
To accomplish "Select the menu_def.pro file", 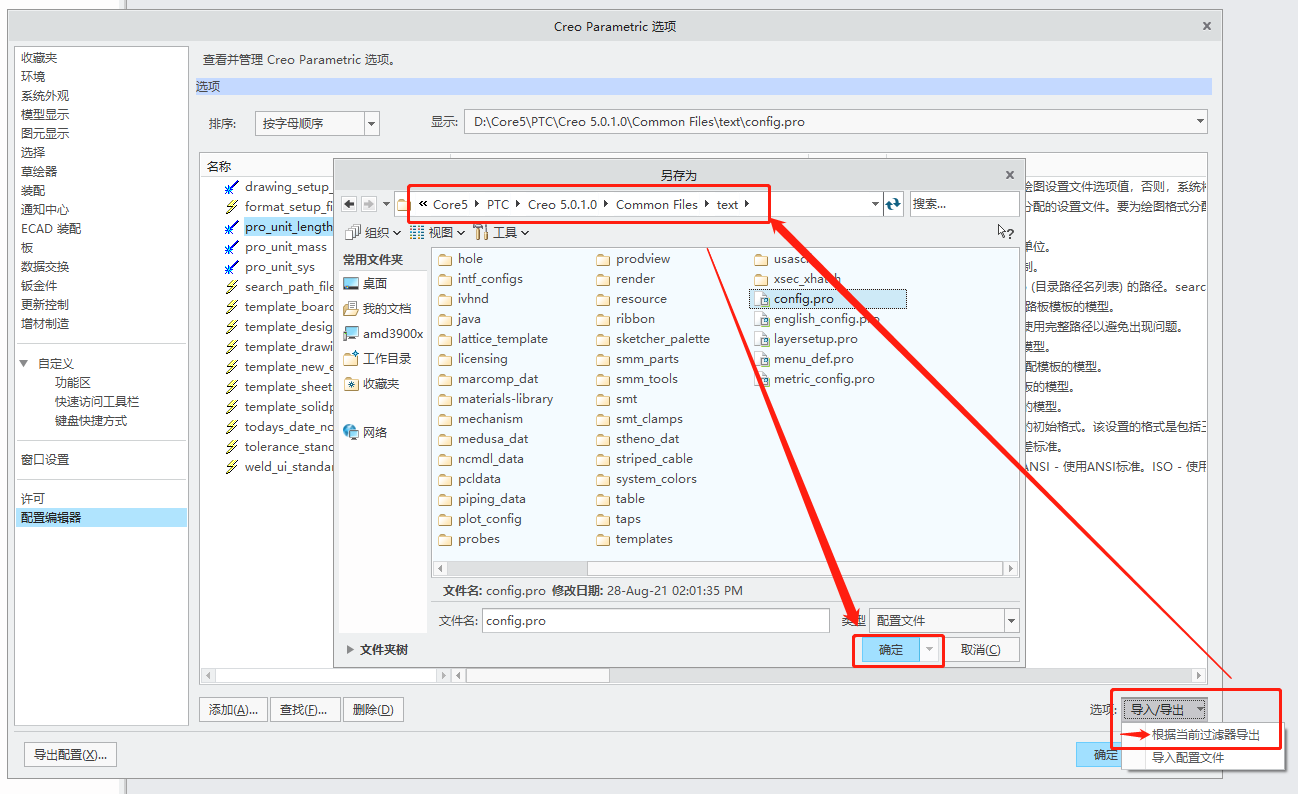I will click(803, 359).
